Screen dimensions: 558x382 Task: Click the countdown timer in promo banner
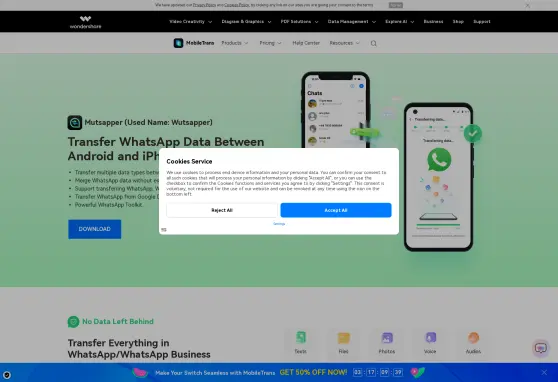(x=378, y=372)
